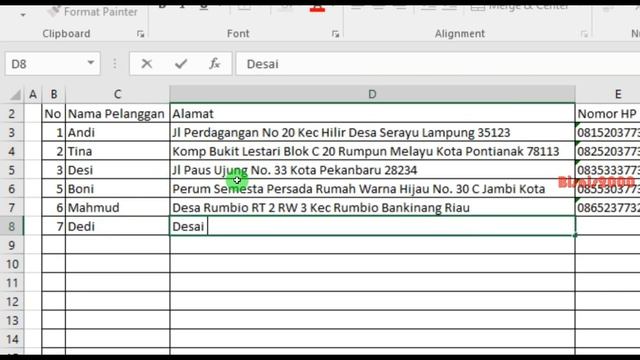Viewport: 640px width, 360px height.
Task: Select phone number cell in Tina's row
Action: click(x=608, y=151)
